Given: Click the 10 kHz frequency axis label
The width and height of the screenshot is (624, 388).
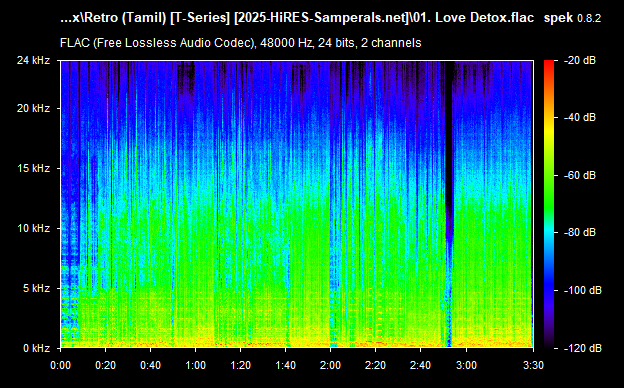Looking at the screenshot, I should [33, 228].
